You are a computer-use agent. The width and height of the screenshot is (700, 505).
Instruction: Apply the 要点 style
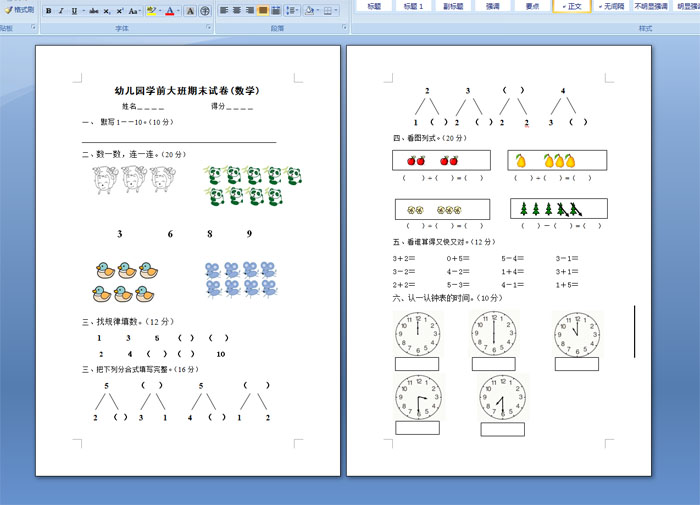pos(532,6)
